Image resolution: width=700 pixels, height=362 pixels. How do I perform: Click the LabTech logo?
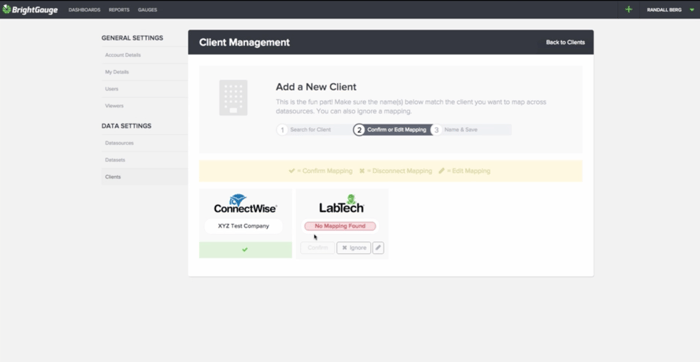click(342, 204)
